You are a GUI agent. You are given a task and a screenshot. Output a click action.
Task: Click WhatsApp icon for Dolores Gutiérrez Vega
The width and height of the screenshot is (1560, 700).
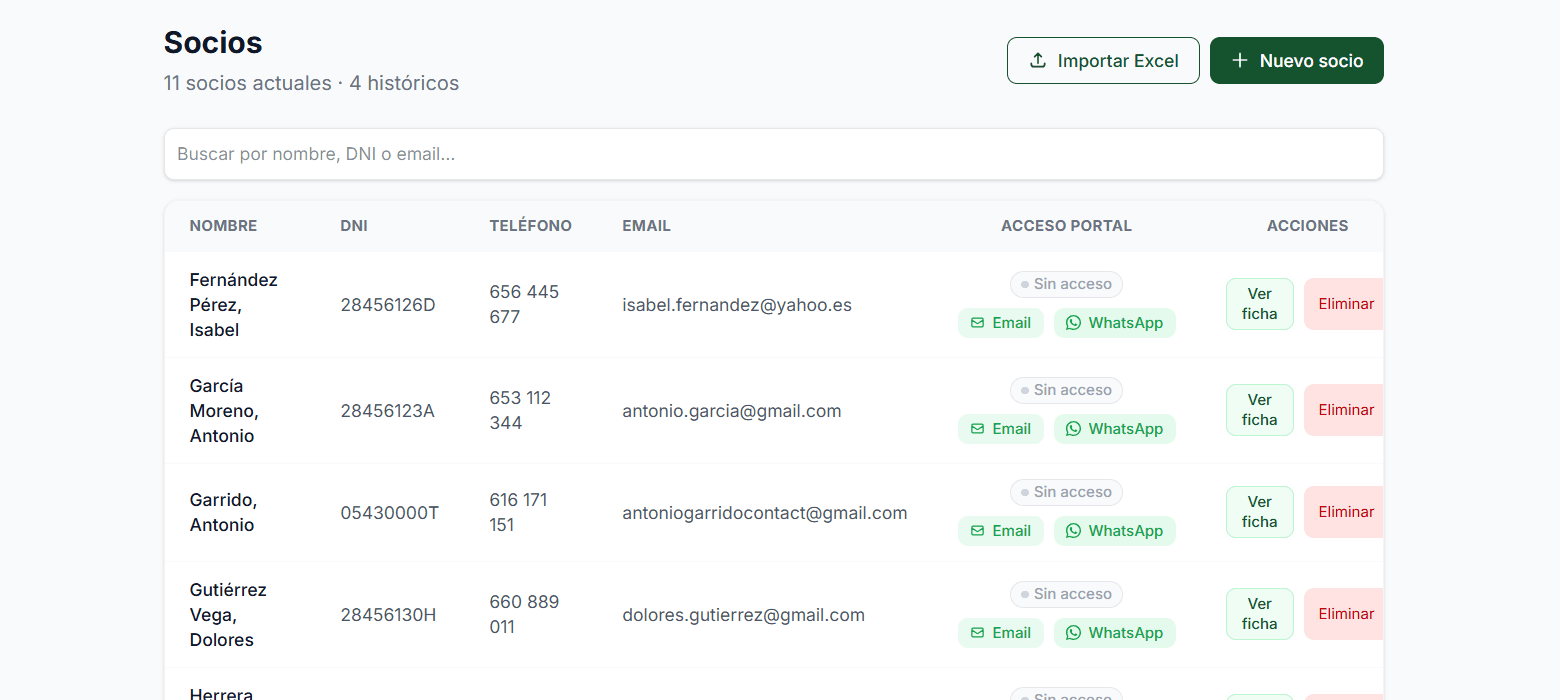click(1073, 633)
